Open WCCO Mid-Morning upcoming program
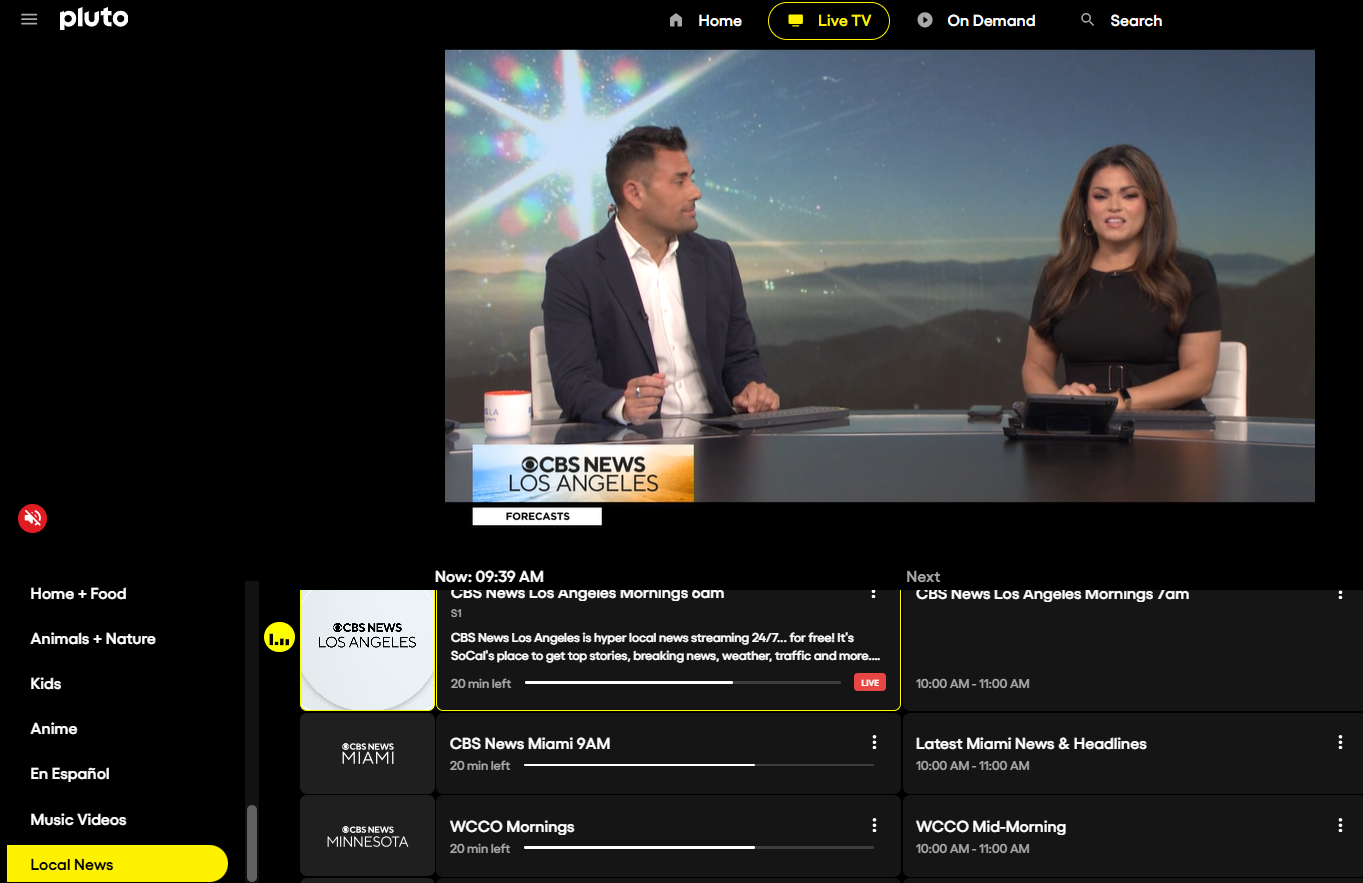1363x883 pixels. [x=1133, y=837]
